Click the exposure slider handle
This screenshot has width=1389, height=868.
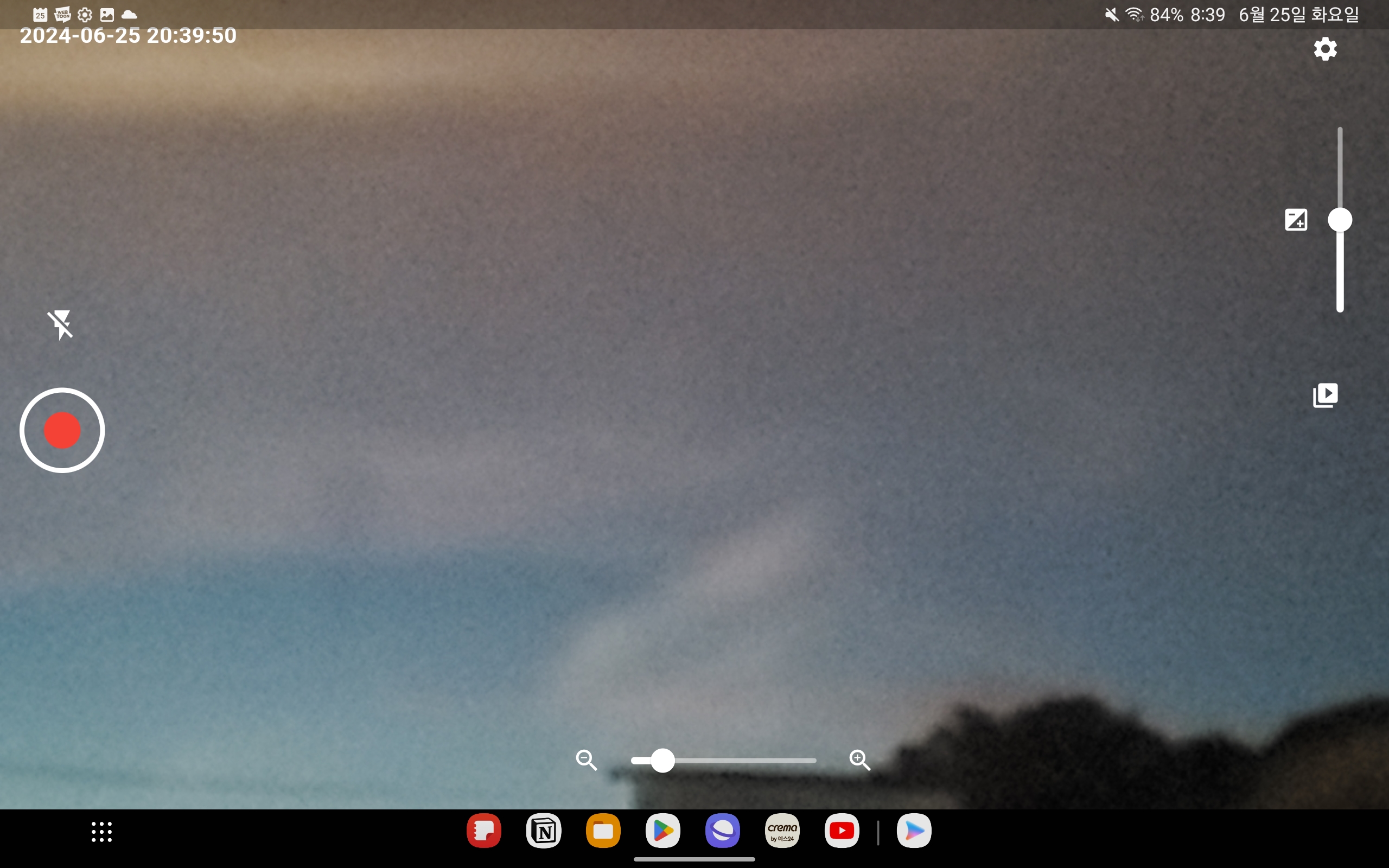pyautogui.click(x=1340, y=220)
